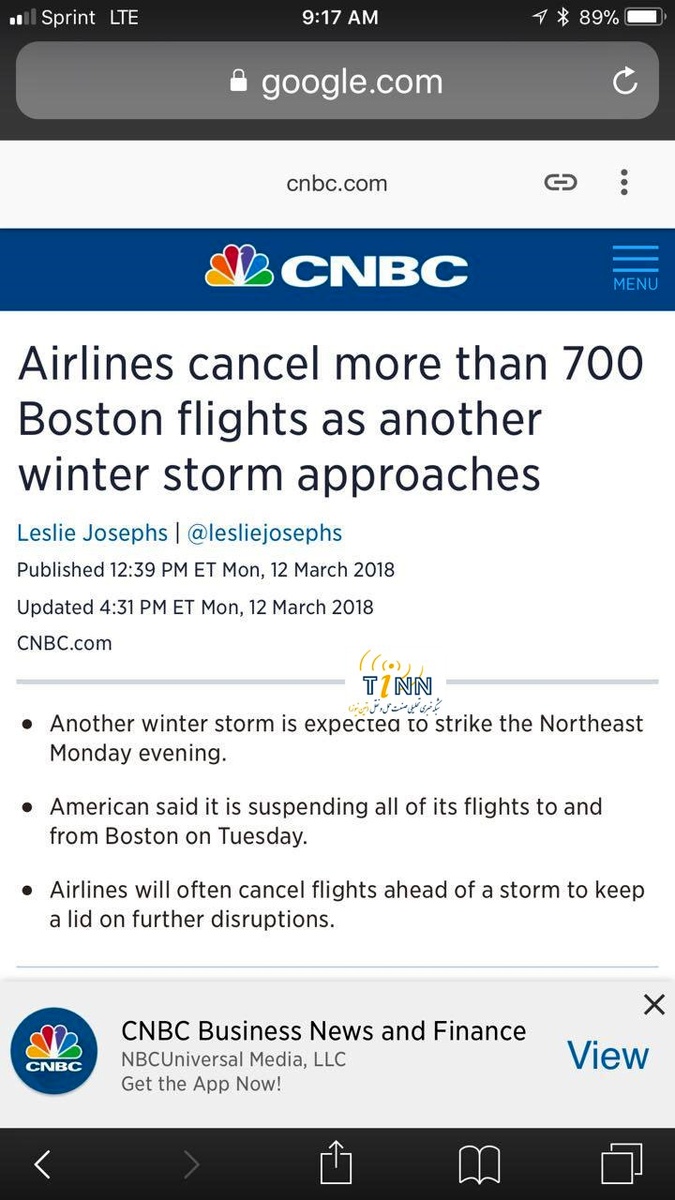This screenshot has width=675, height=1200.
Task: Open the CNBC hamburger MENU
Action: pyautogui.click(x=636, y=268)
